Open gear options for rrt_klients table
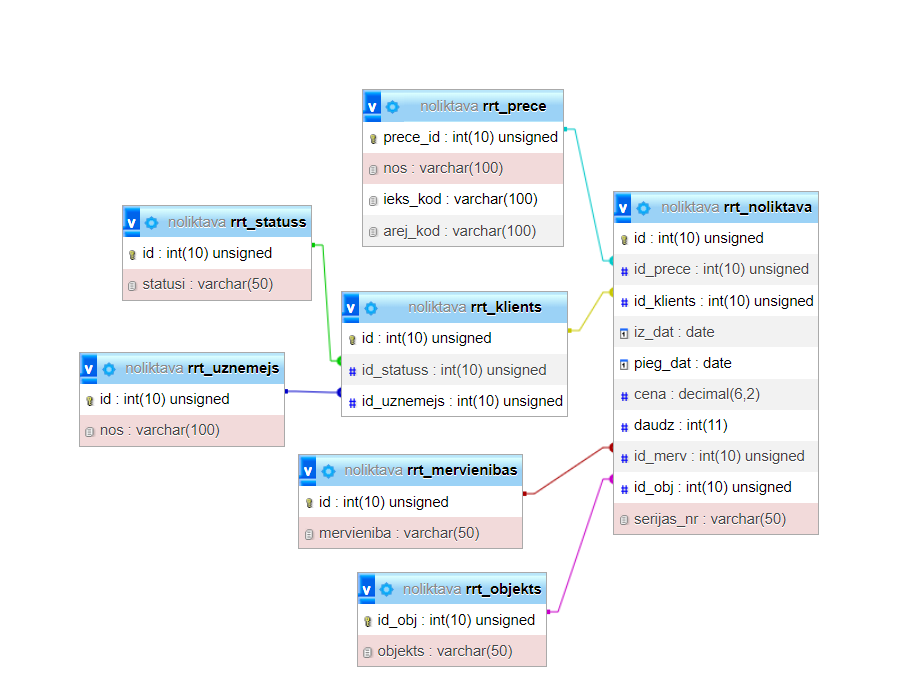Screen dimensions: 903x687 click(371, 308)
